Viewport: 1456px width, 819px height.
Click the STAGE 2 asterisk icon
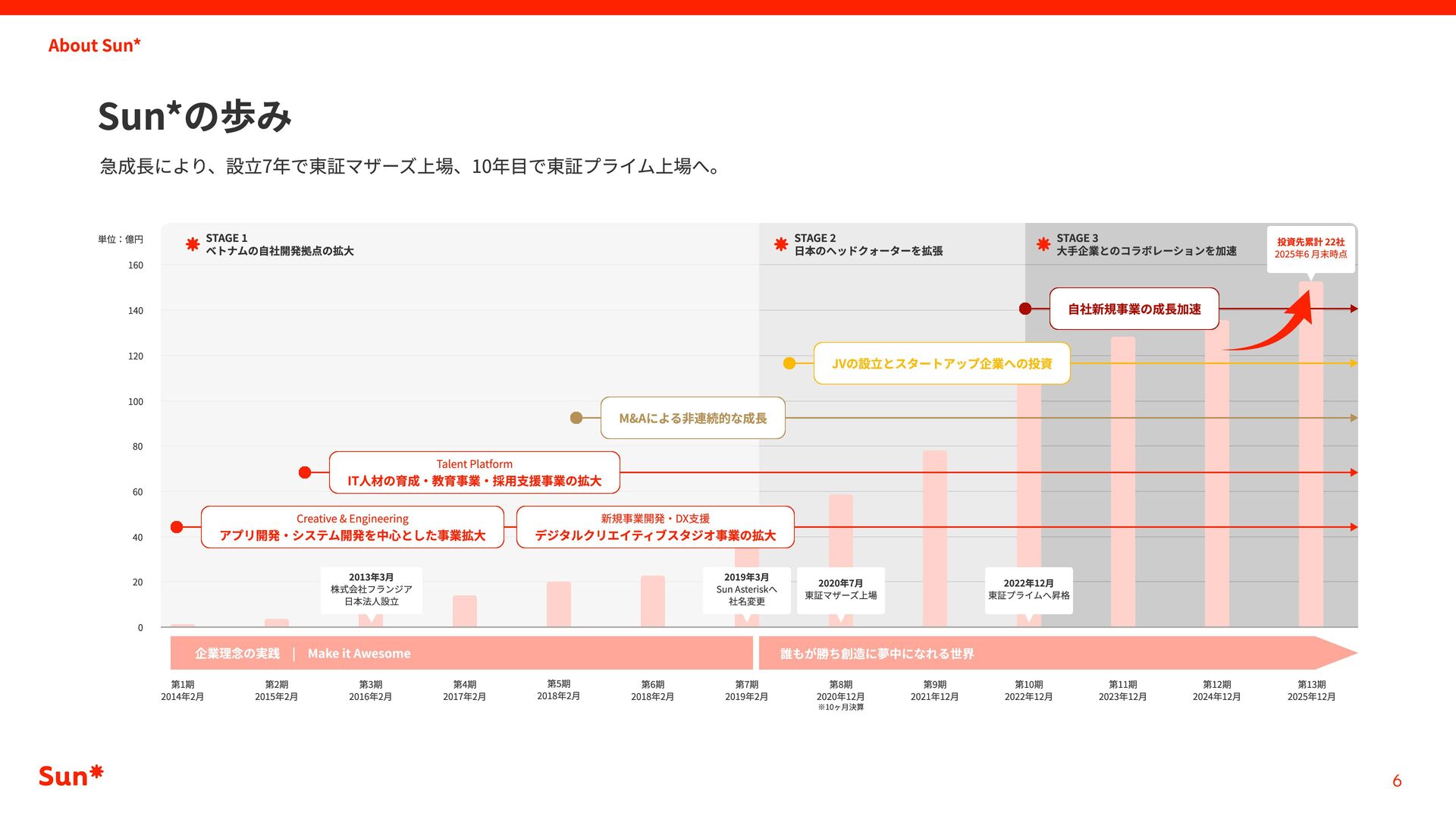point(781,244)
